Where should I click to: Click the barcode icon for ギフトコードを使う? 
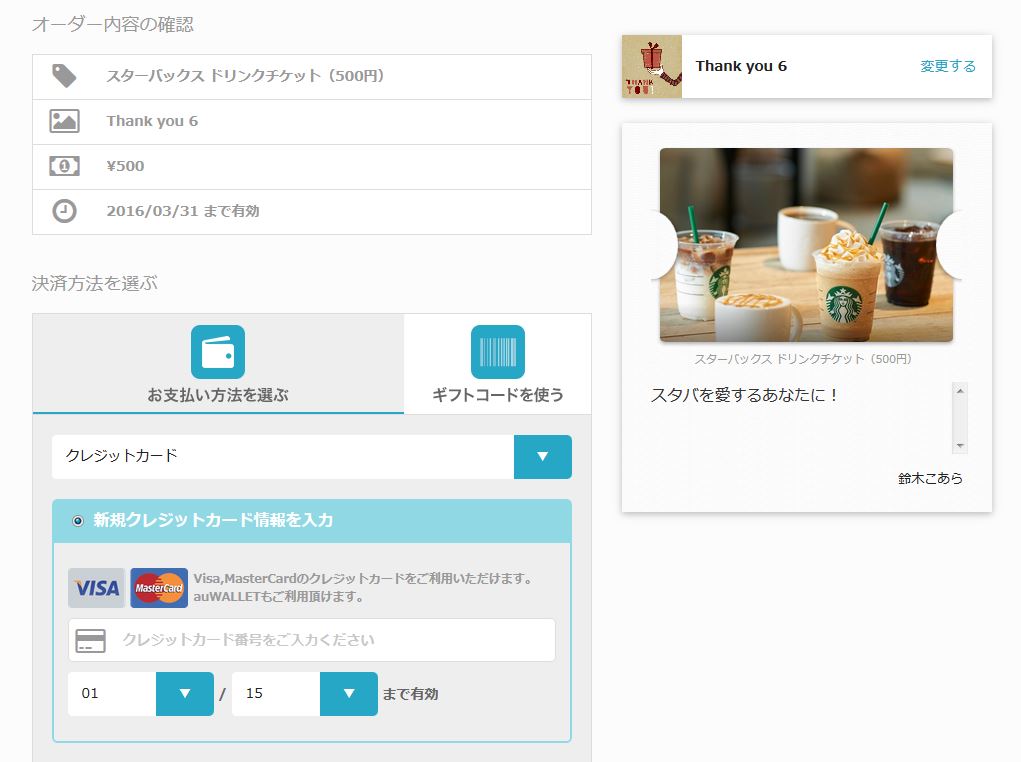(x=497, y=352)
